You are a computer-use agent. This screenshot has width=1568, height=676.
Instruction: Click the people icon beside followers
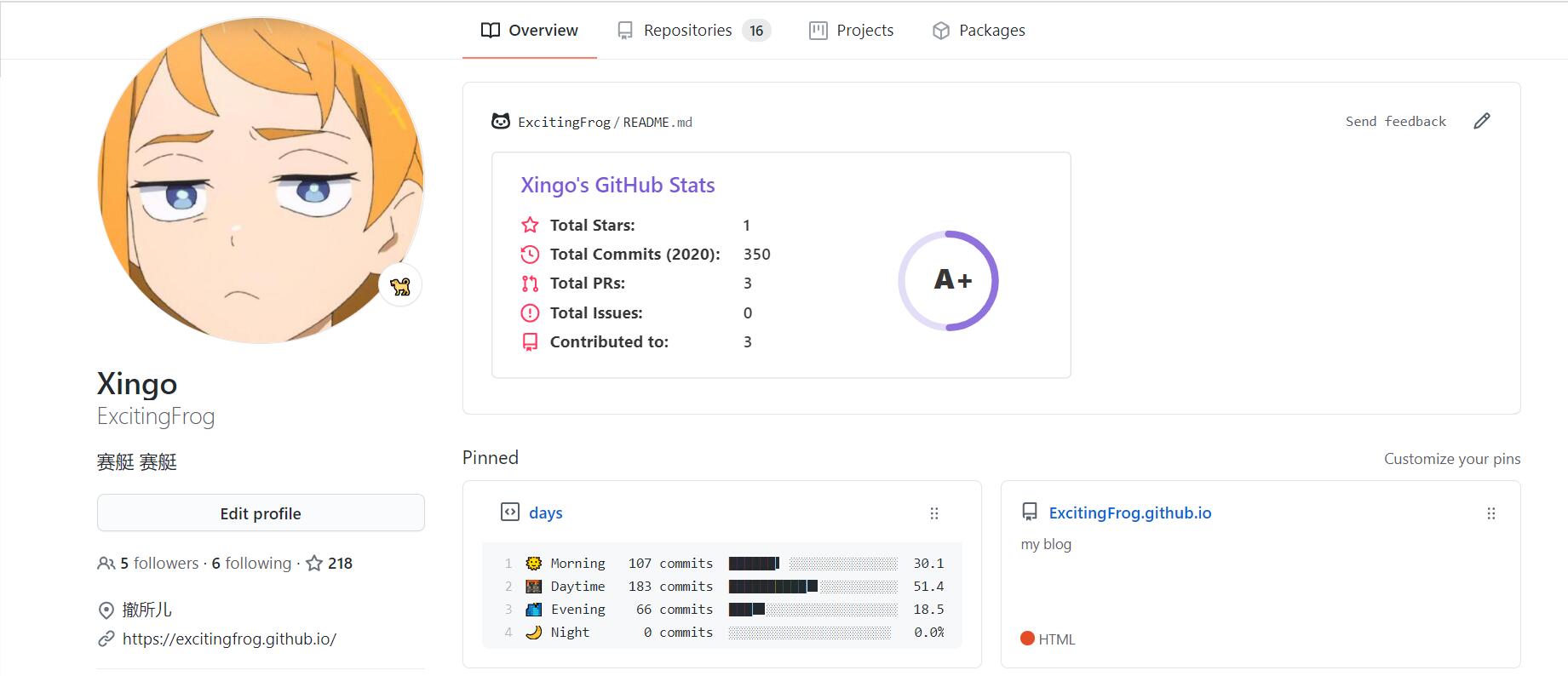coord(106,564)
